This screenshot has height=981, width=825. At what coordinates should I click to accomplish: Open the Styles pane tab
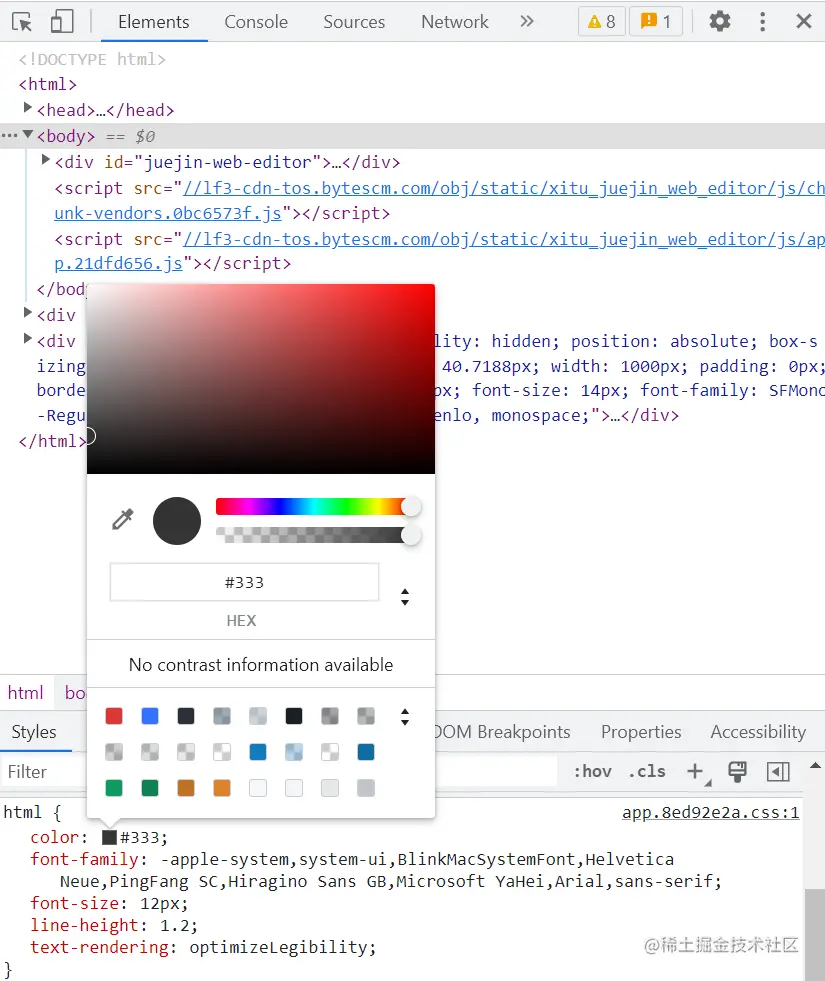click(x=34, y=732)
